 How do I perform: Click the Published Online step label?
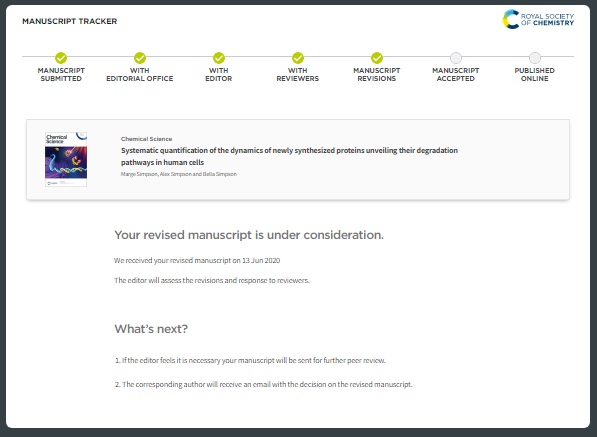coord(535,75)
